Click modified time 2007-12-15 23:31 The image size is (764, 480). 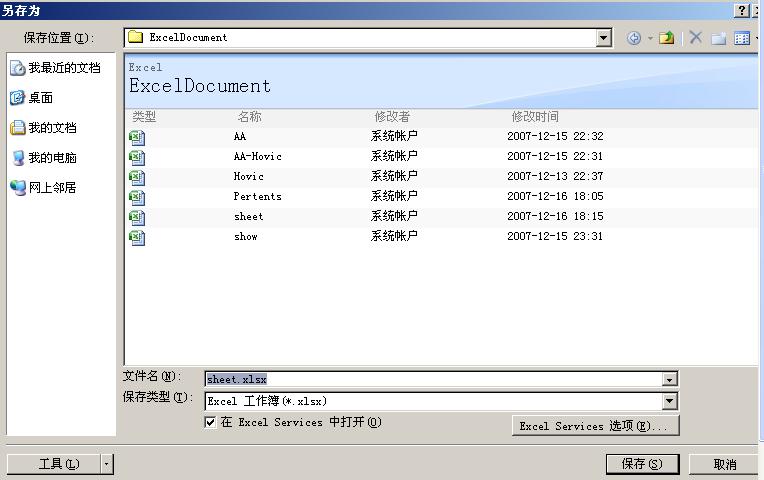tap(555, 236)
